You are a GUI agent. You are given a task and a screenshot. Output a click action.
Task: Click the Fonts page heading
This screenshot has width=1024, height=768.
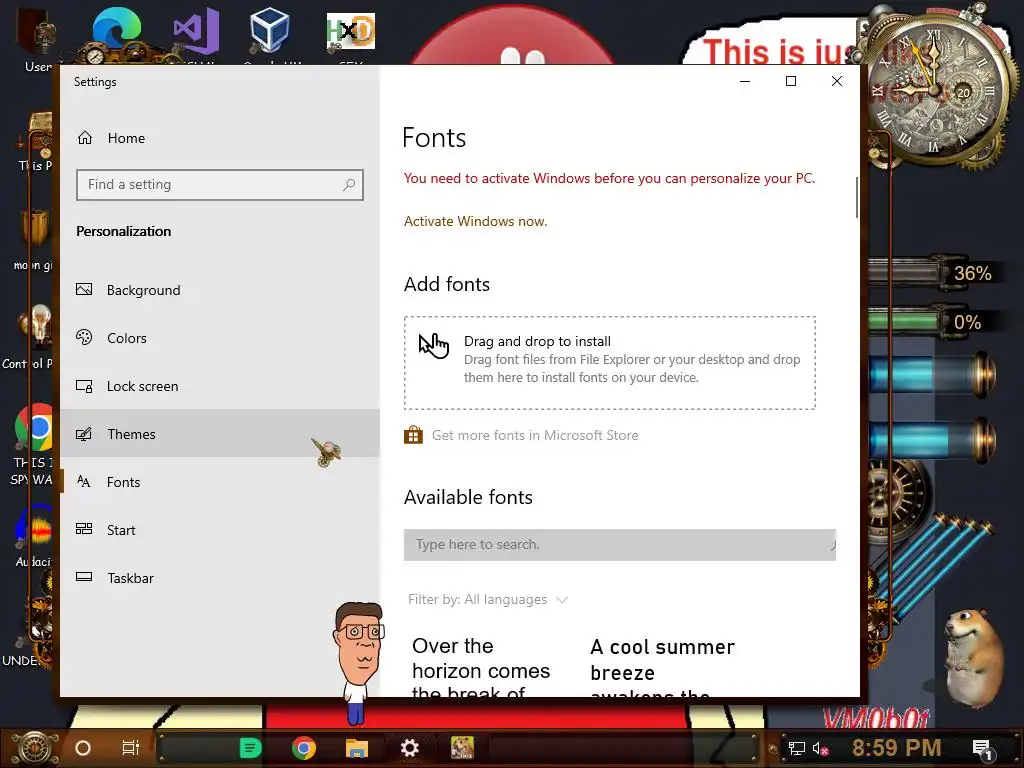(x=434, y=138)
